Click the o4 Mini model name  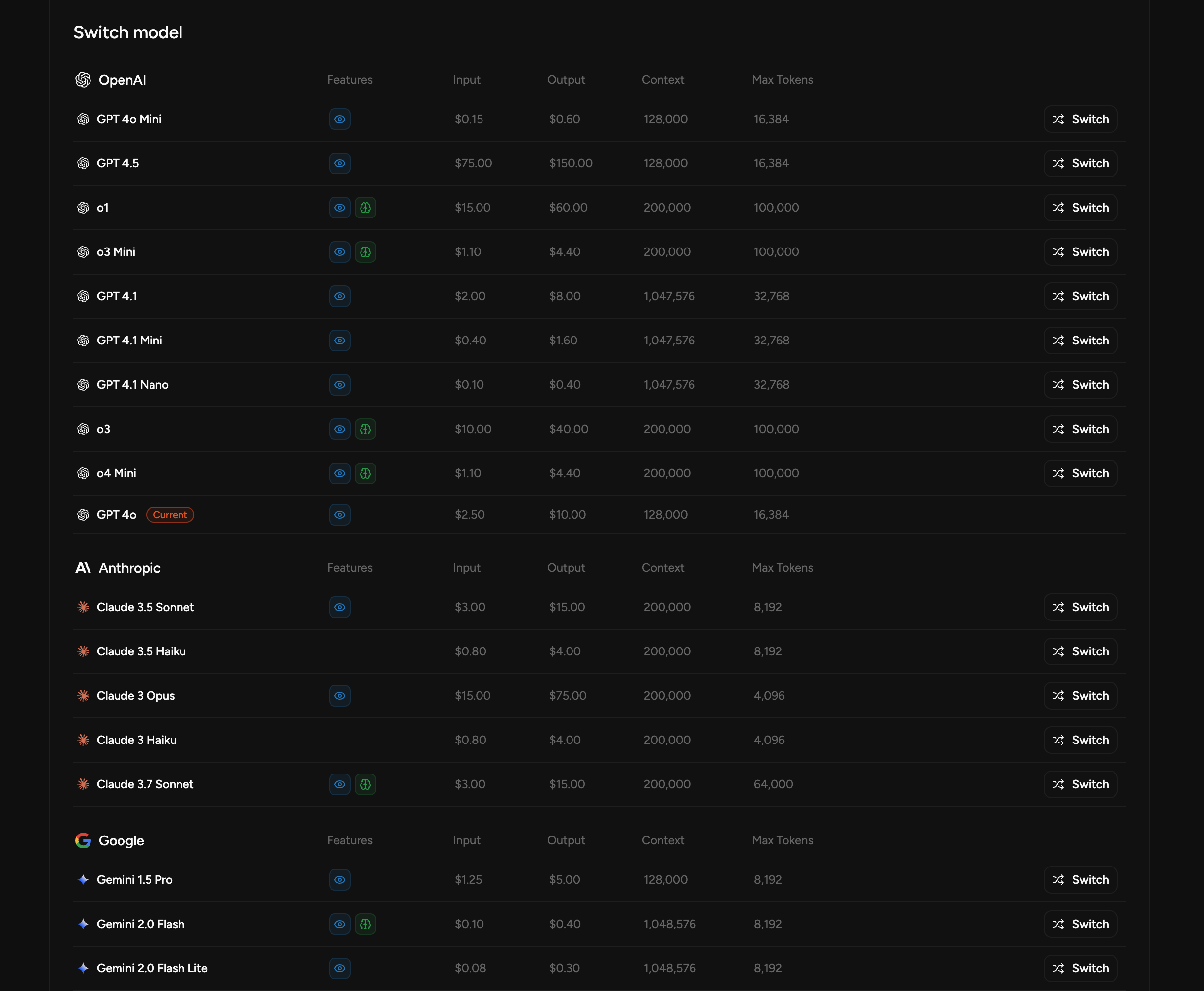(117, 473)
